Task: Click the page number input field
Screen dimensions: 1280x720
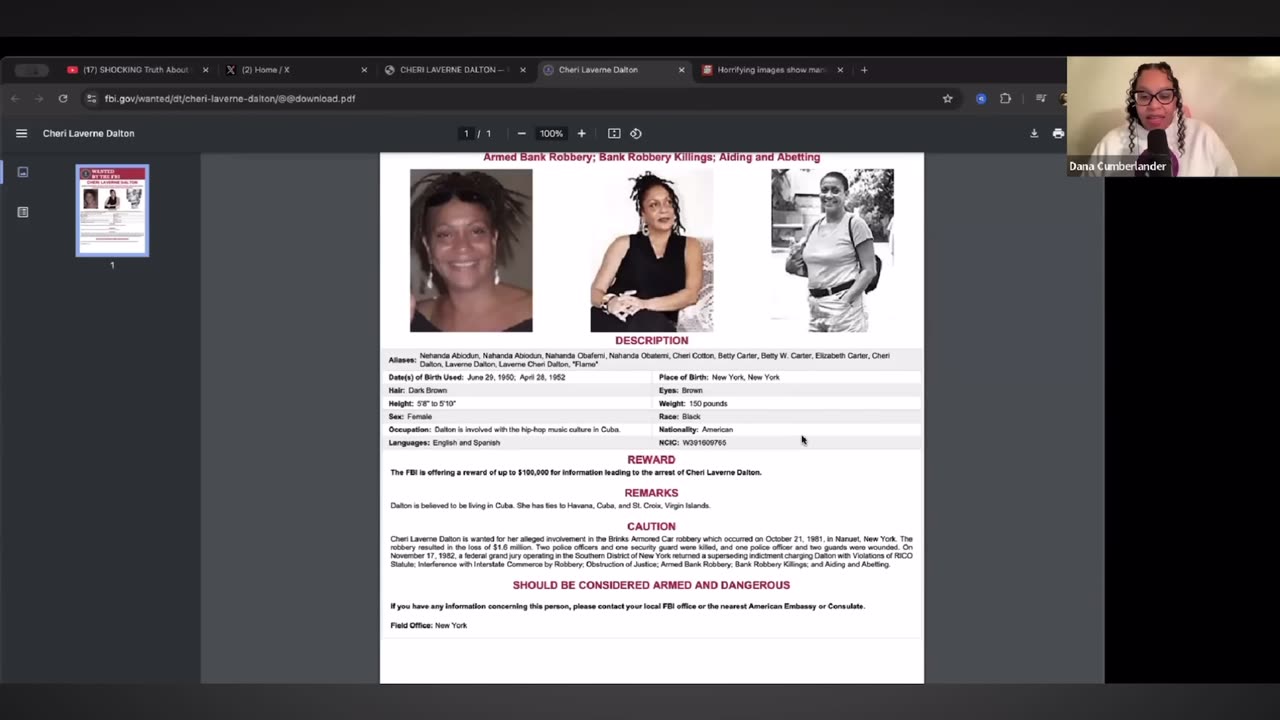Action: [466, 133]
